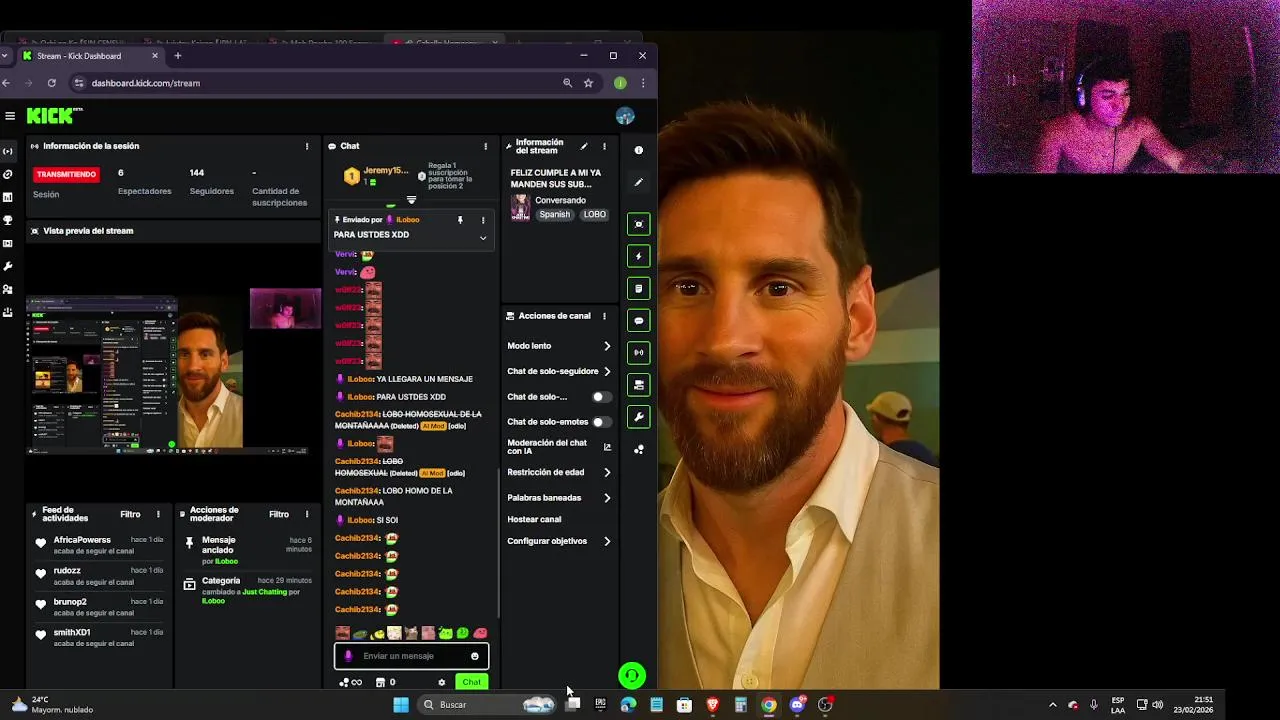This screenshot has width=1280, height=720.
Task: Open the Windows Start menu
Action: coord(401,705)
